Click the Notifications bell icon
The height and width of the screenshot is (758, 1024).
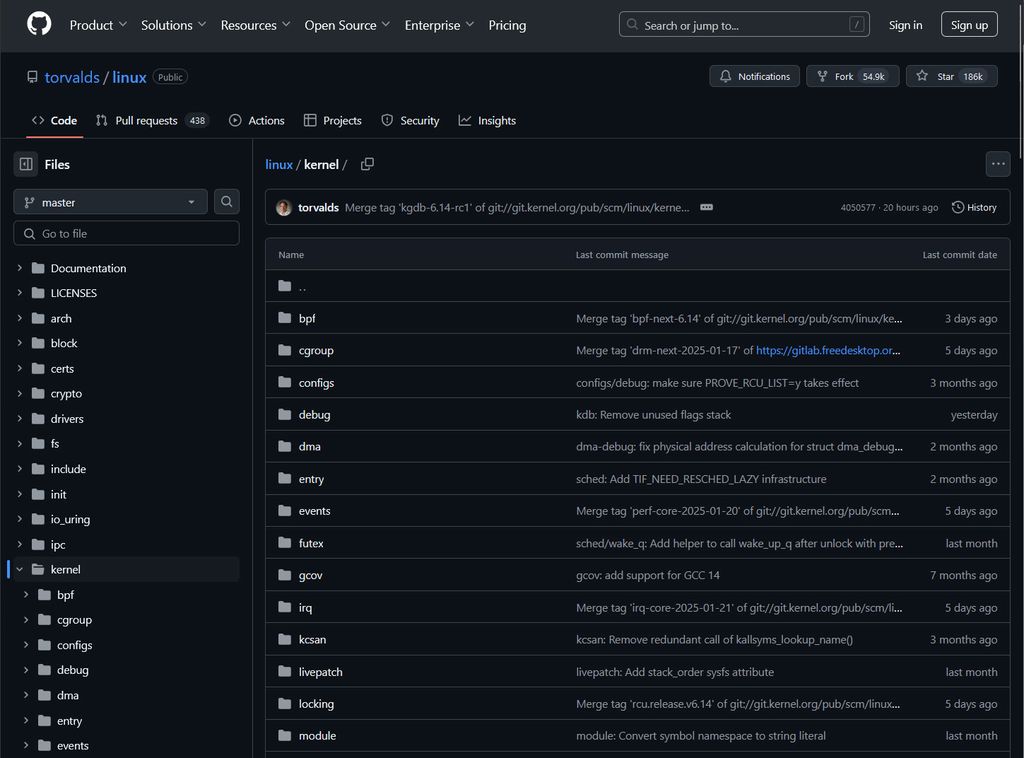[x=727, y=76]
